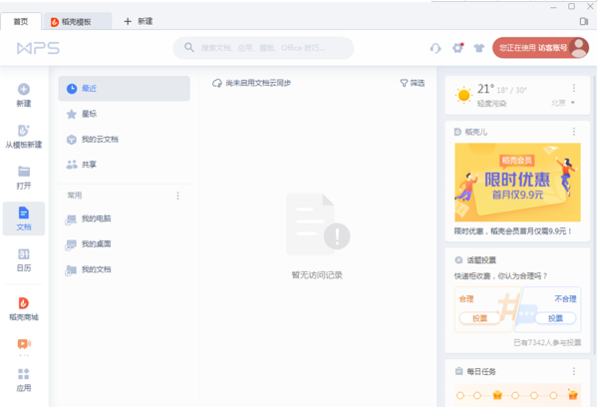Viewport: 600px width, 419px height.
Task: Click the right panel scrollbar
Action: [595, 214]
